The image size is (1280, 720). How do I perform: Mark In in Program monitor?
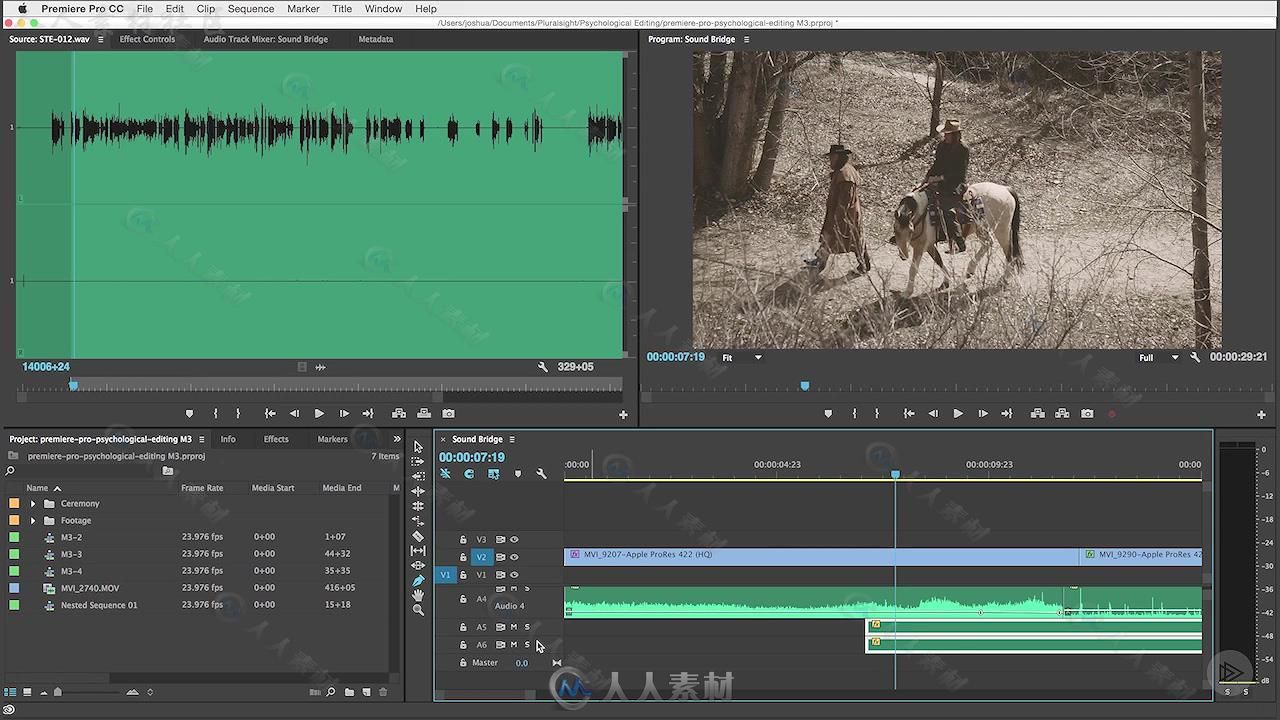pos(854,414)
